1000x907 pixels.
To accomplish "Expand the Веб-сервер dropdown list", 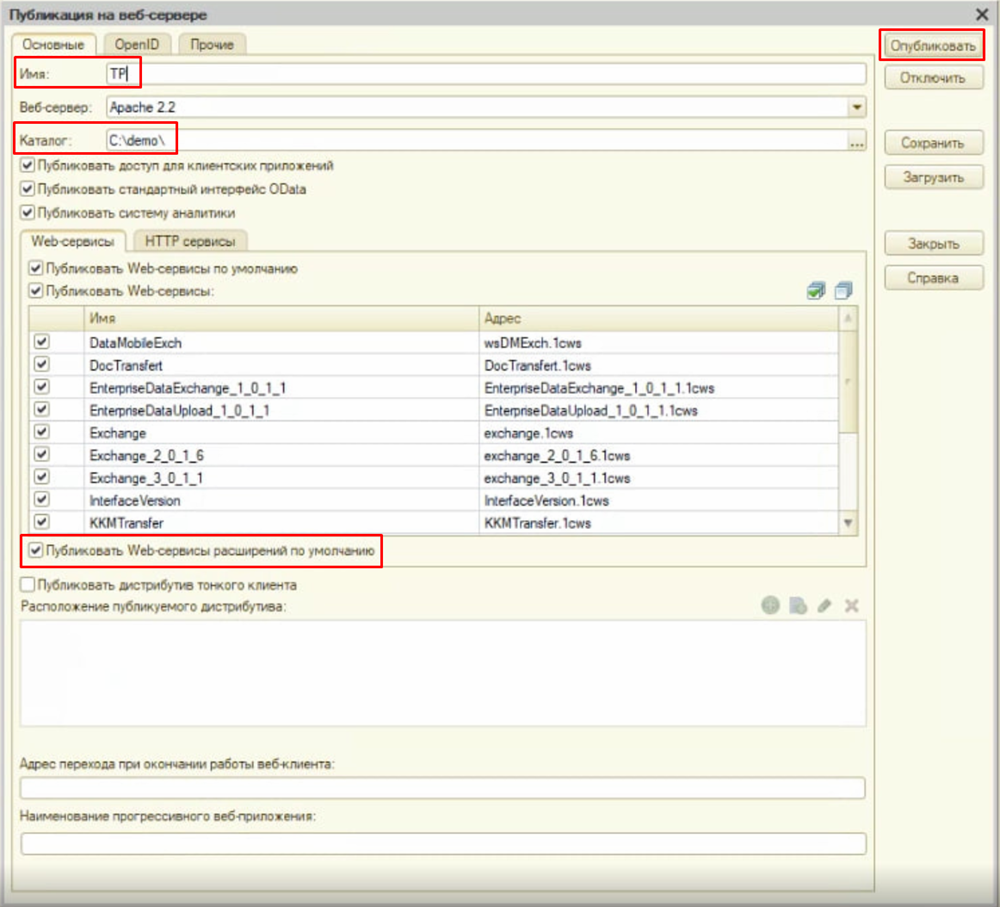I will [x=856, y=106].
